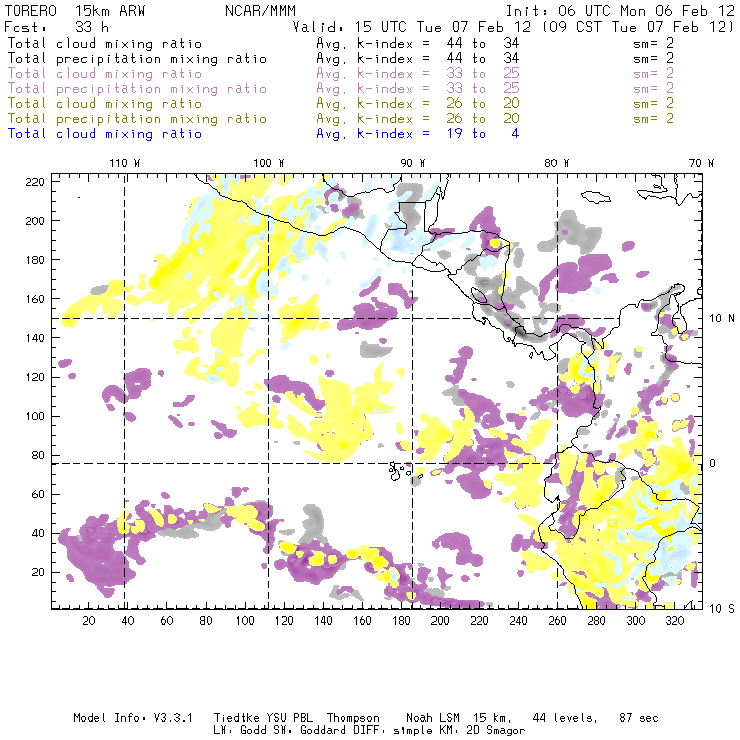Select the black "Total precipitation mixing ratio" legend label
740x740 pixels.
137,59
